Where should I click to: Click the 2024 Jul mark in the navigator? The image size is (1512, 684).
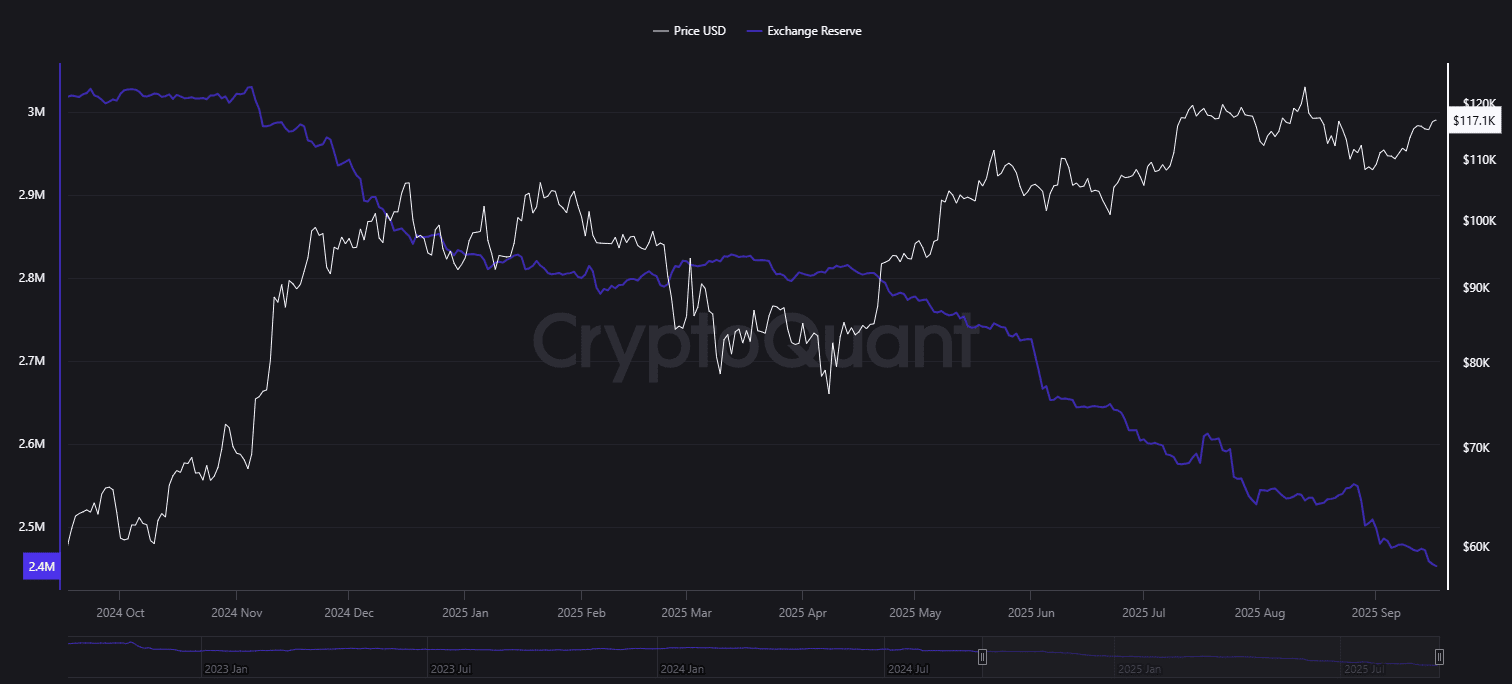[x=908, y=668]
